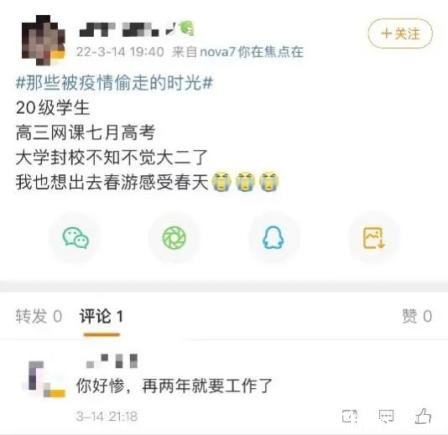
Task: Share the post to WeChat
Action: pos(76,238)
